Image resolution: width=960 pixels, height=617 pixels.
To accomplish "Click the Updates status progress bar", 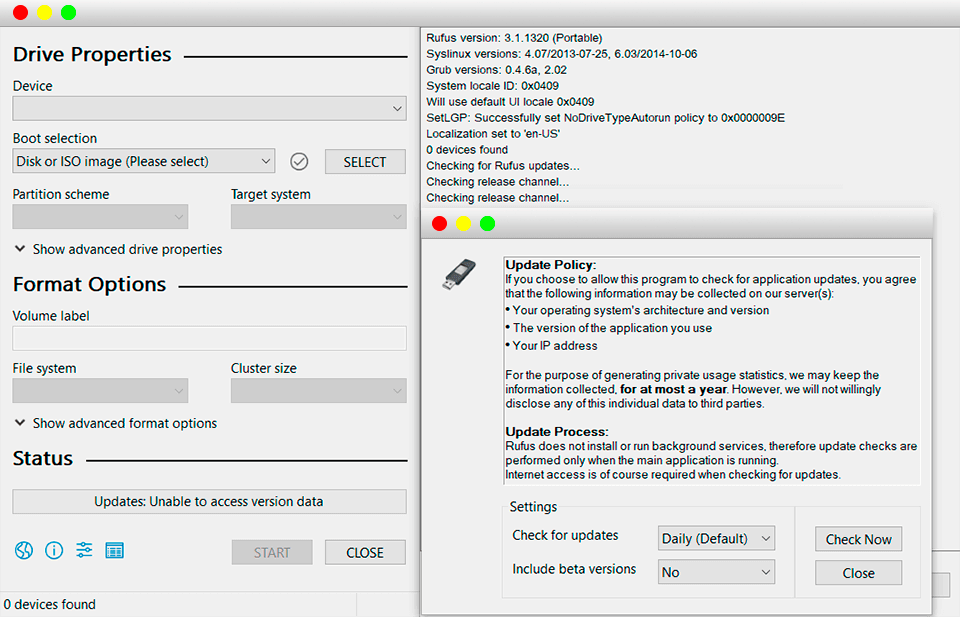I will [209, 501].
